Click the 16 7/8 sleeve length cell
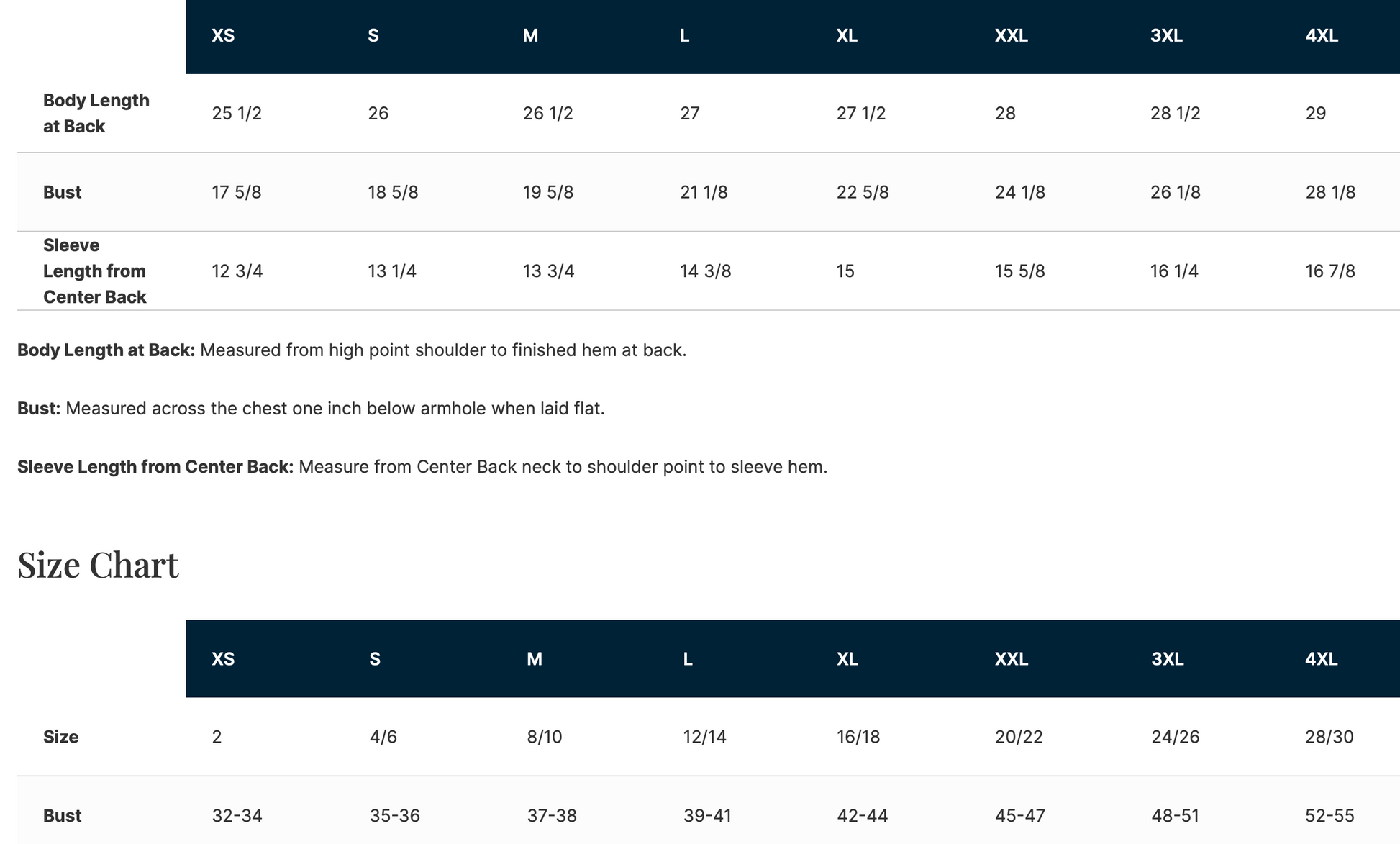This screenshot has width=1400, height=844. (x=1329, y=271)
